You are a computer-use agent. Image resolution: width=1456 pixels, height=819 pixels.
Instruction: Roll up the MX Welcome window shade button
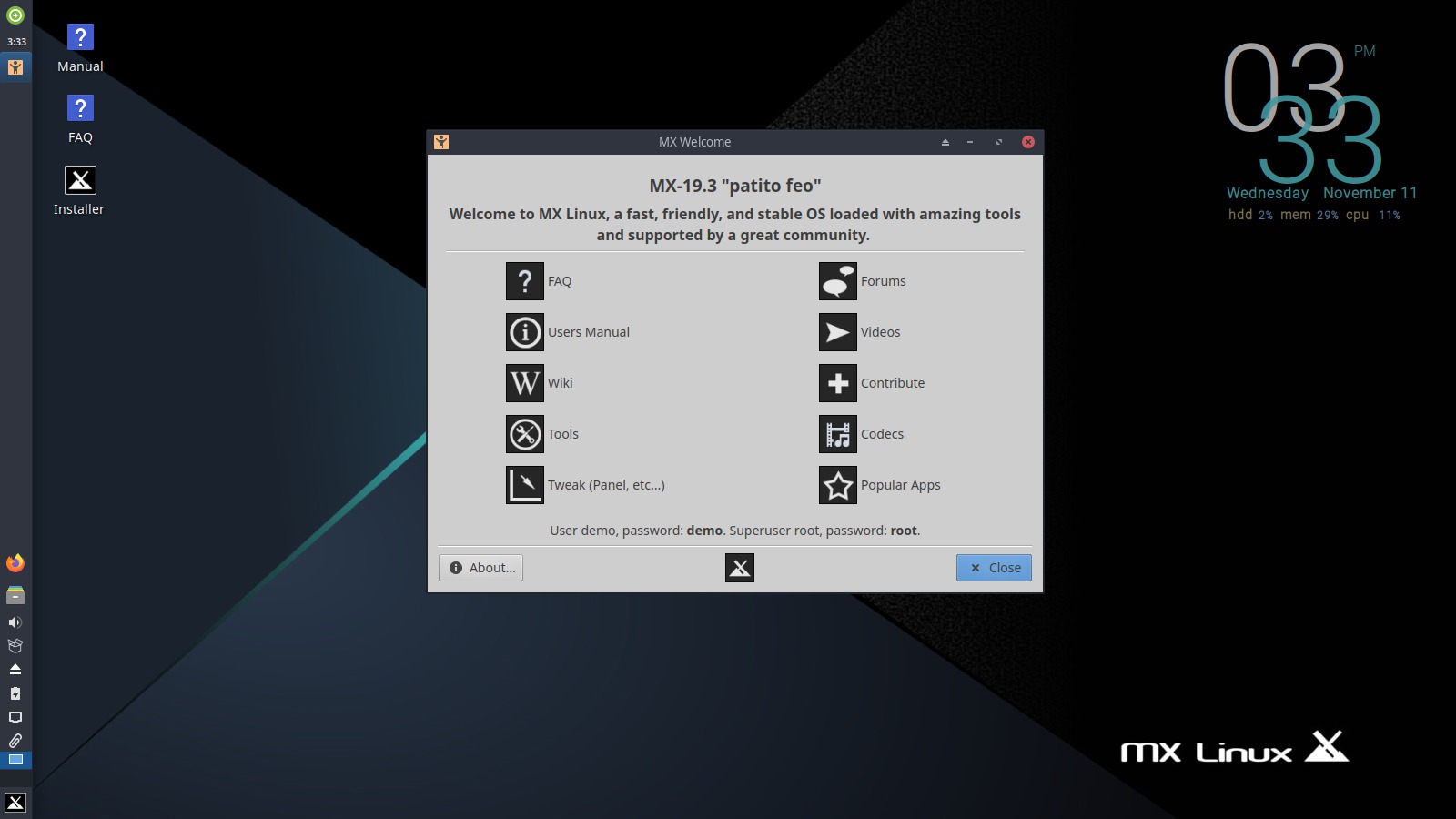click(x=945, y=142)
